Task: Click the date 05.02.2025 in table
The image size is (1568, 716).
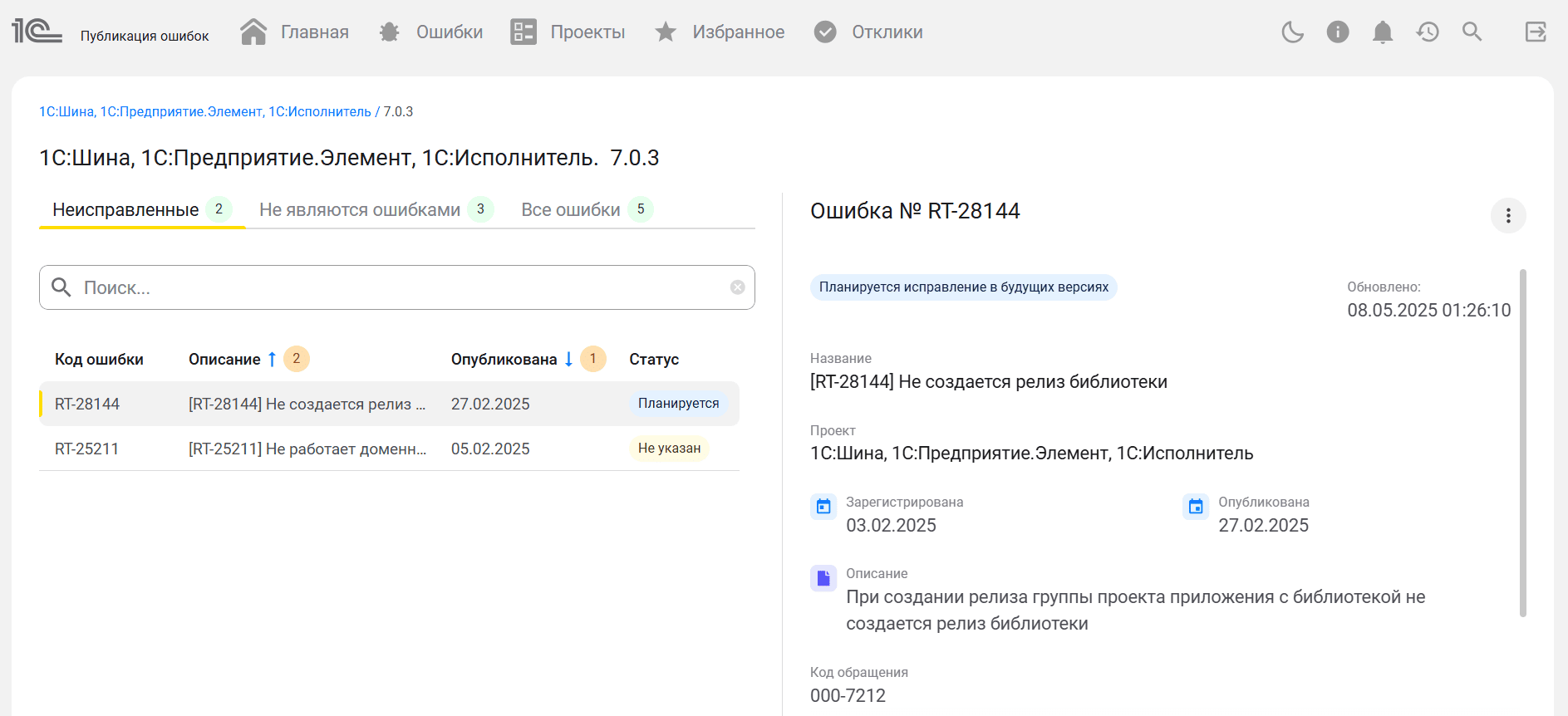Action: click(x=490, y=449)
